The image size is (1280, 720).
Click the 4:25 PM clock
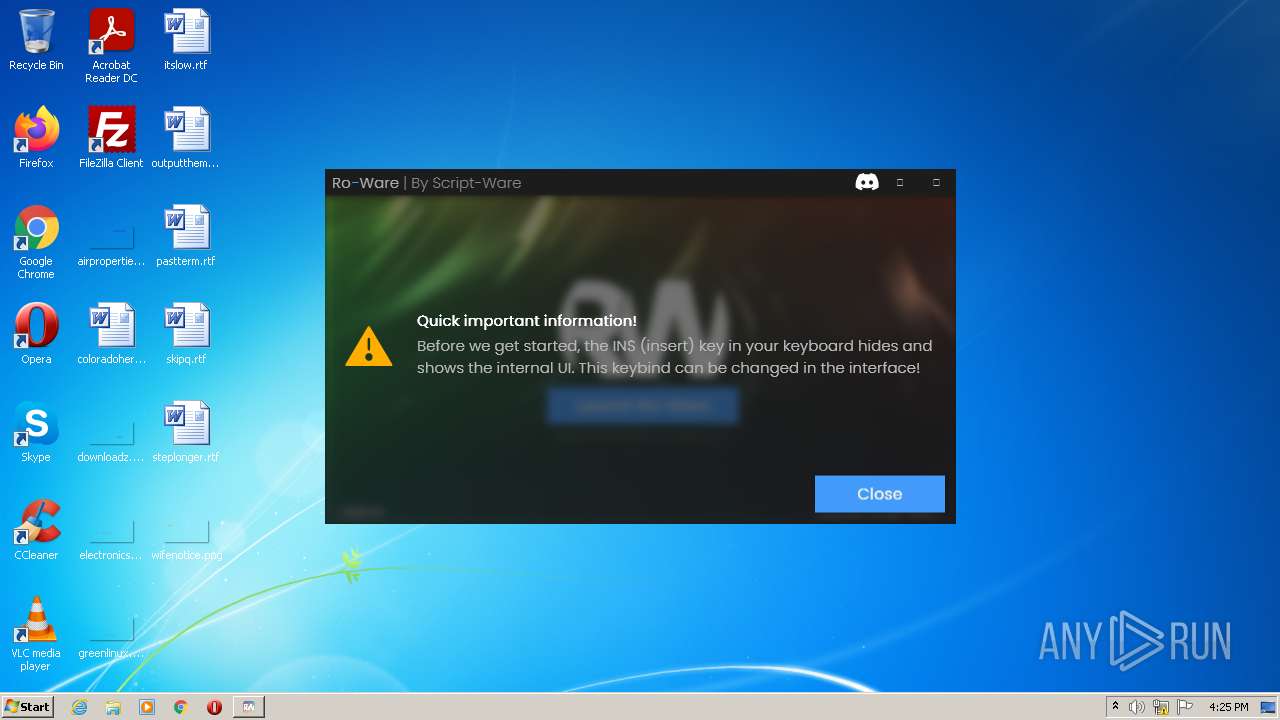click(1228, 707)
